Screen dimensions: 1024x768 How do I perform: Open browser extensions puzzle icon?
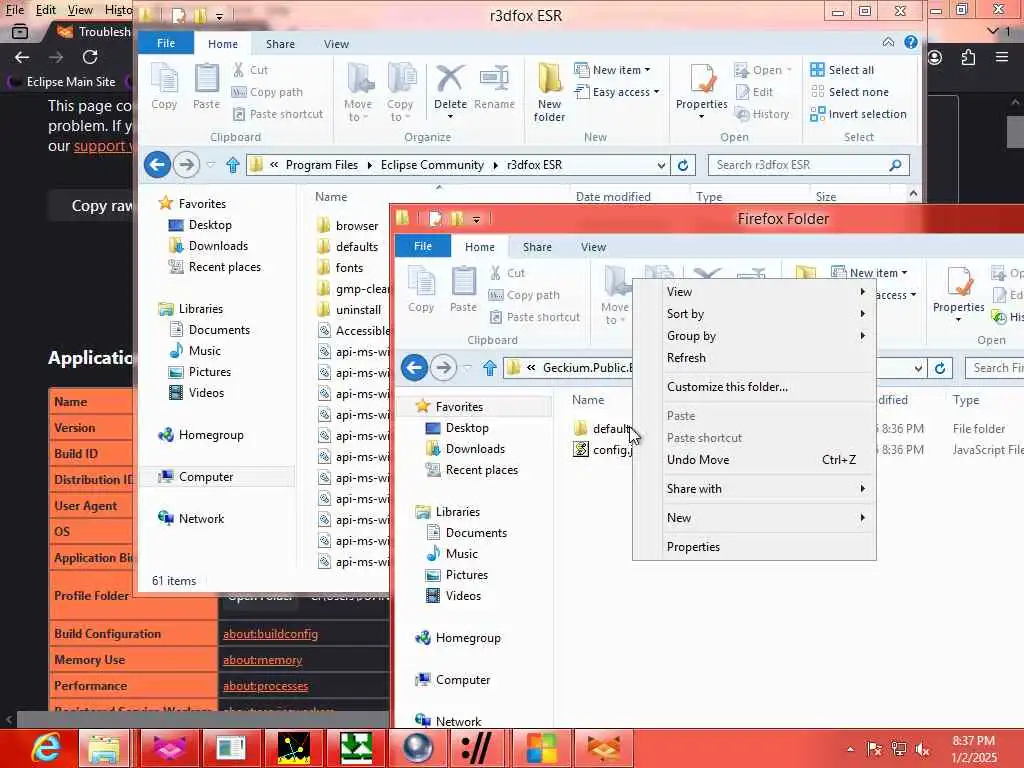968,57
